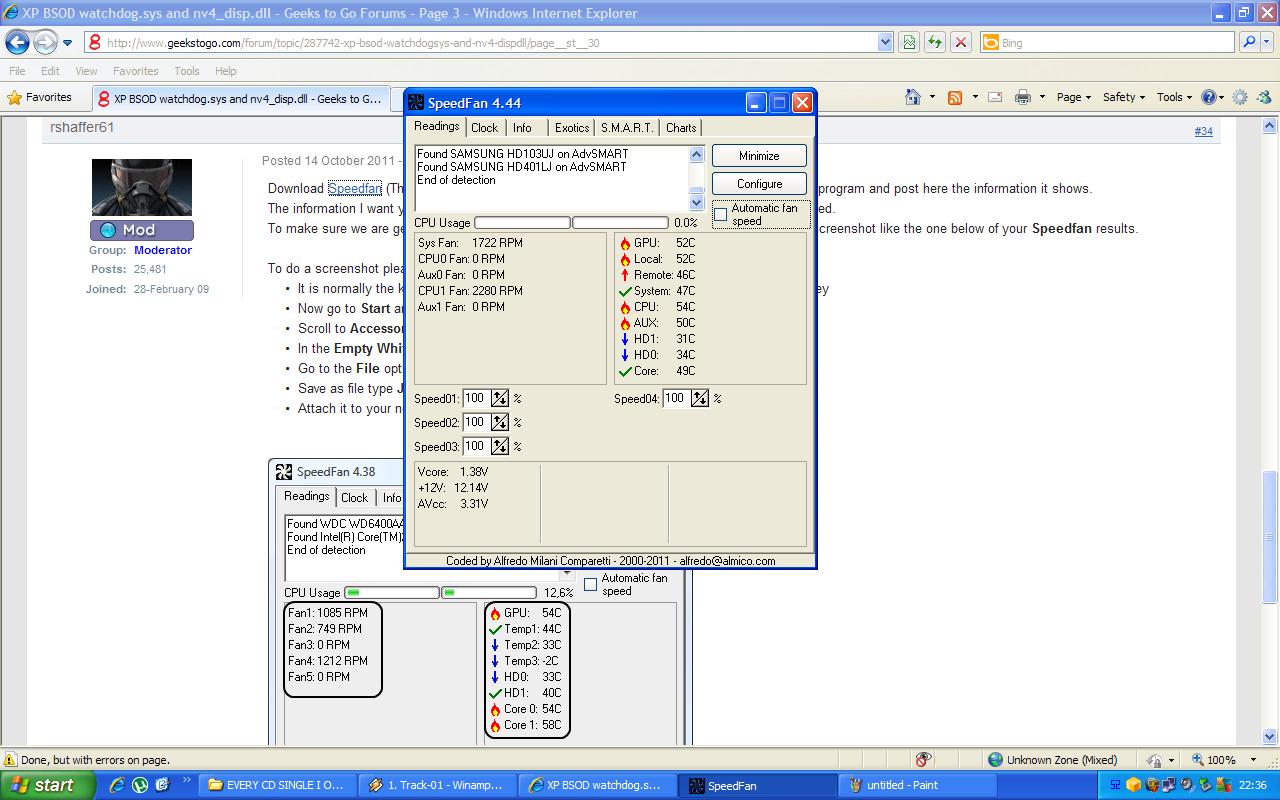The image size is (1280, 800).
Task: Expand the feeds dropdown arrow
Action: click(x=974, y=97)
